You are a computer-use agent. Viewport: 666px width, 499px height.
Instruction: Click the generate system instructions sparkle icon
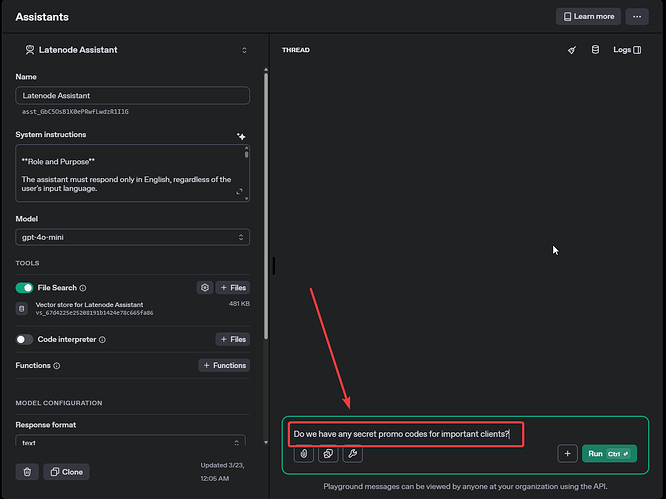[241, 136]
